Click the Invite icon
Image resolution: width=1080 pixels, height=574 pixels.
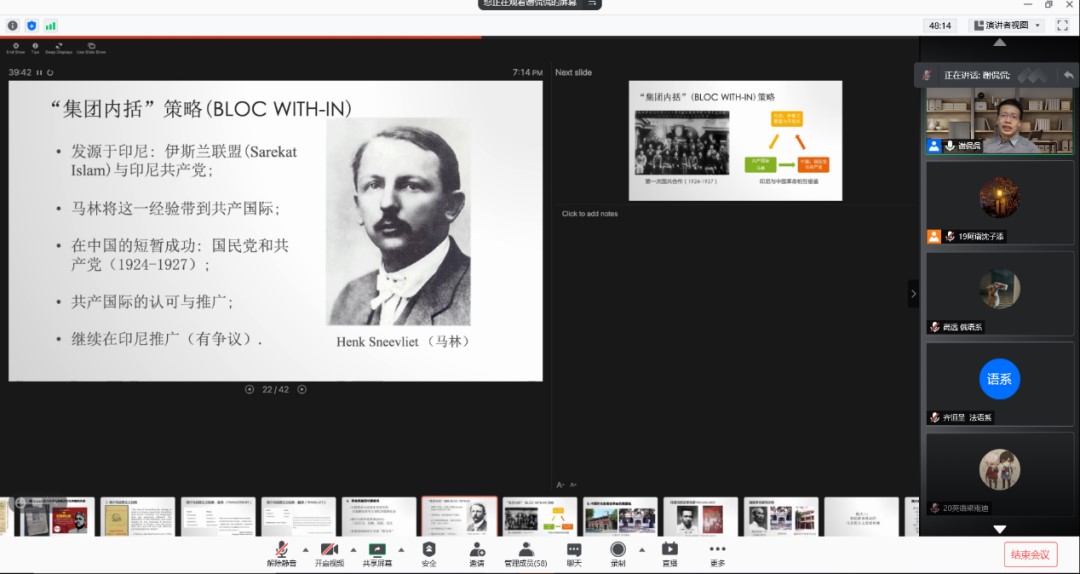pos(477,550)
